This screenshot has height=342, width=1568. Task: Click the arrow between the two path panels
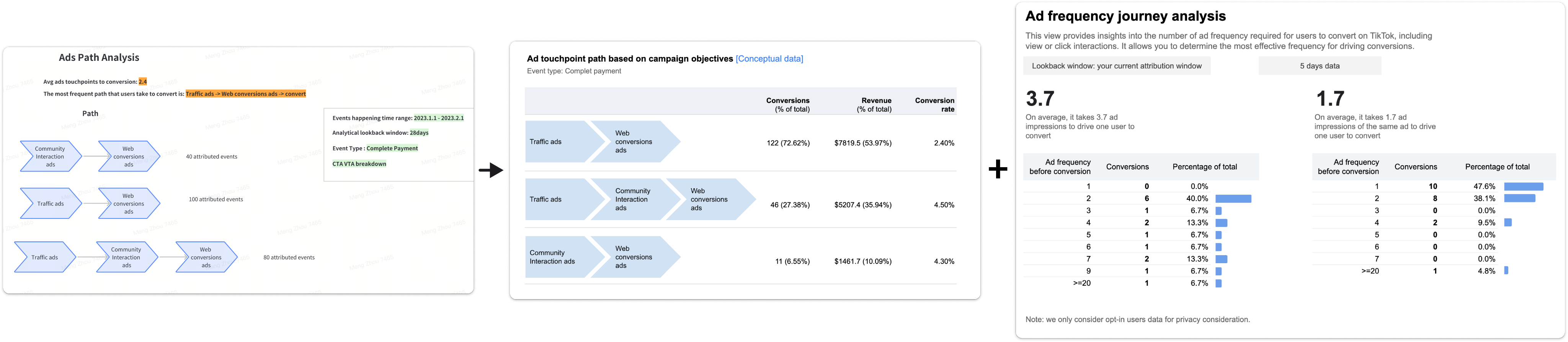[x=491, y=170]
